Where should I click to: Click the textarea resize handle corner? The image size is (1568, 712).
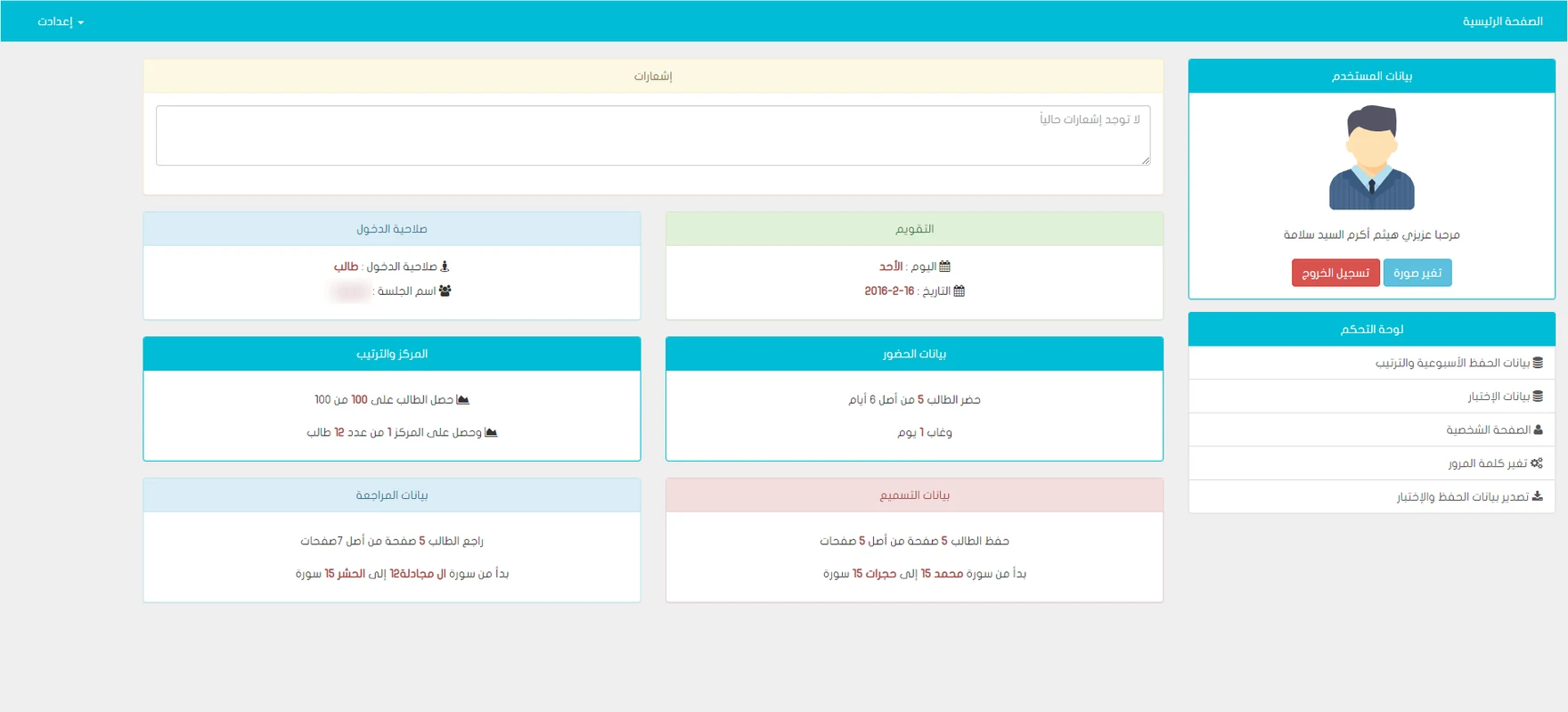click(1146, 160)
